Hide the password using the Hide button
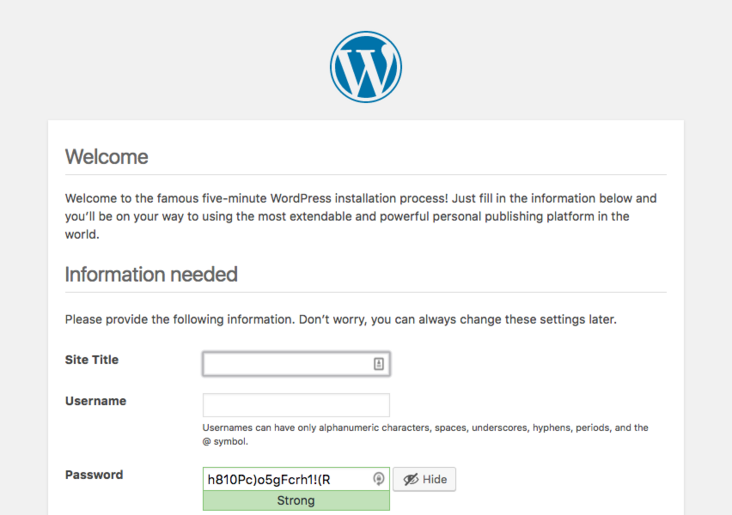 click(424, 480)
